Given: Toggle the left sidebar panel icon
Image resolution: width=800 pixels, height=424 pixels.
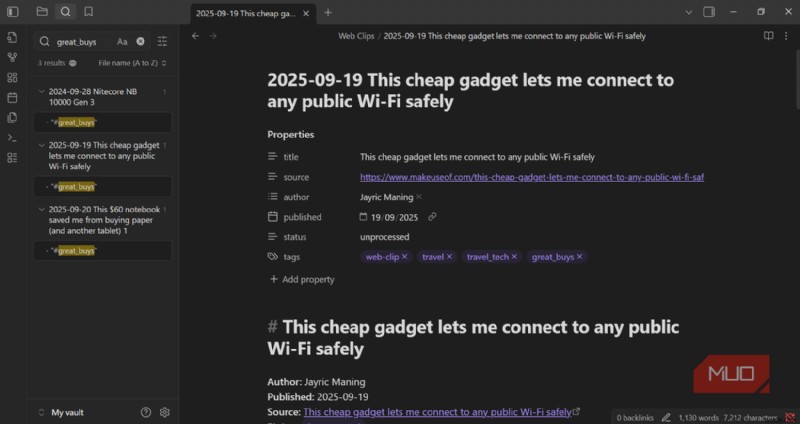Looking at the screenshot, I should pyautogui.click(x=13, y=12).
